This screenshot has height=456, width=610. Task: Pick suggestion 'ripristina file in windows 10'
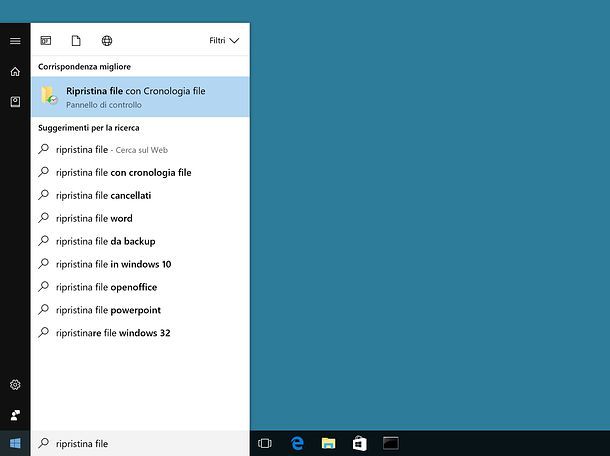click(x=140, y=264)
